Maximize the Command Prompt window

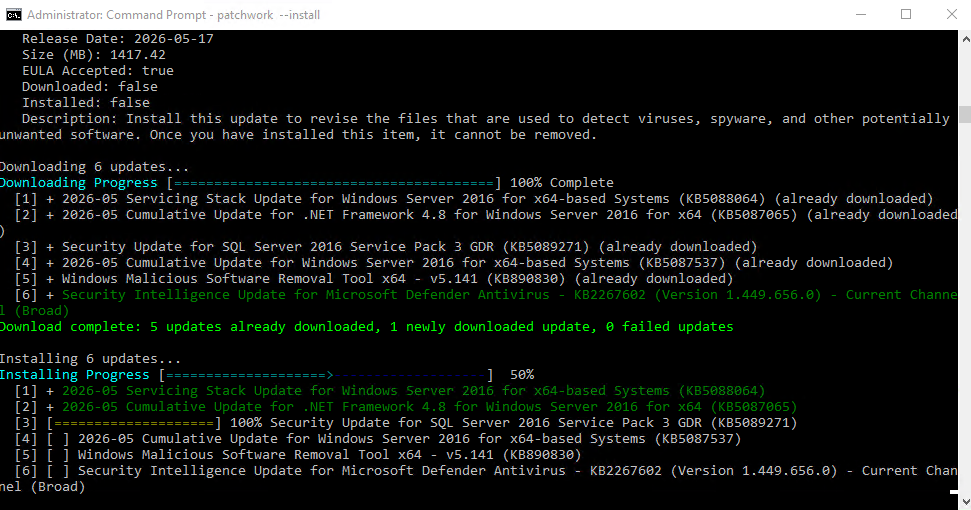906,14
